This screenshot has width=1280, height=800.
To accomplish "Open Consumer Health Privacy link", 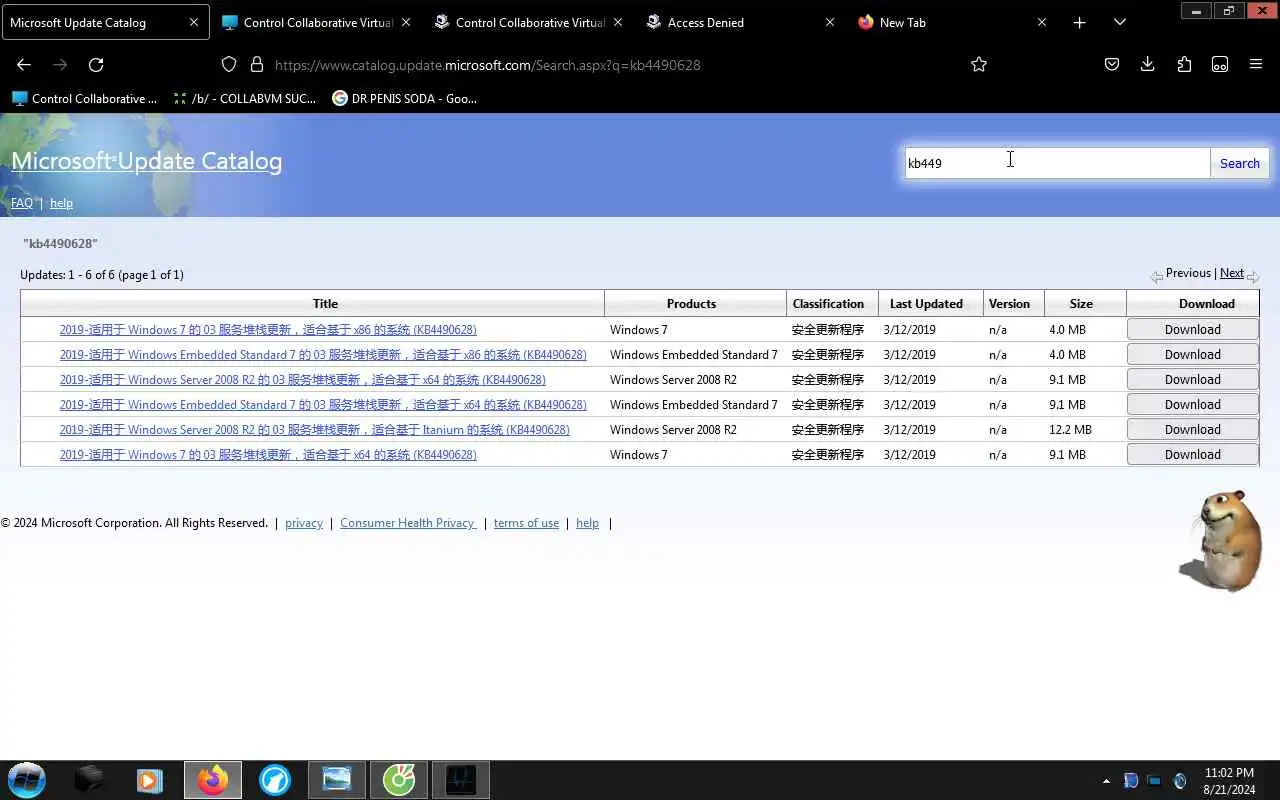I will (x=408, y=523).
